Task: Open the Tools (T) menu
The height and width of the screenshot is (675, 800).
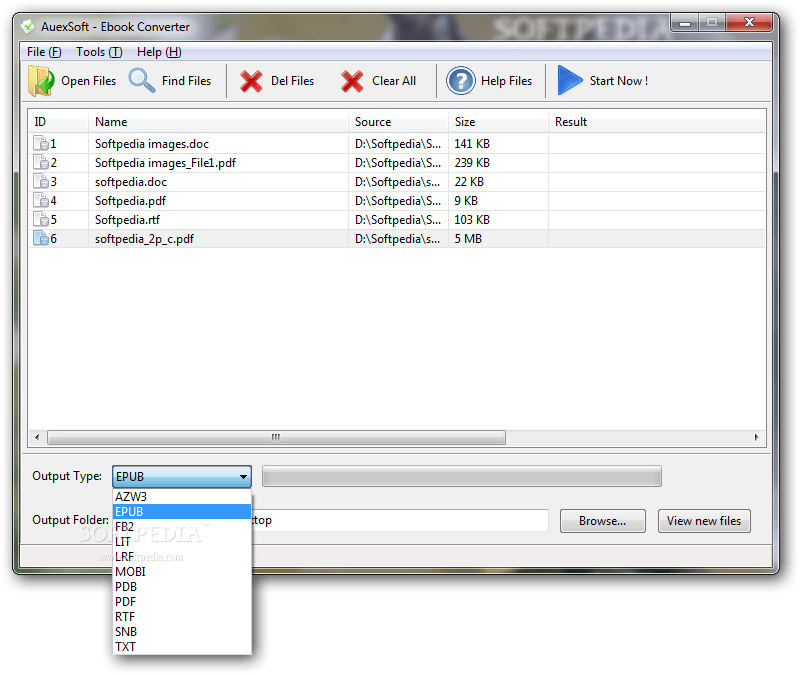Action: 99,52
